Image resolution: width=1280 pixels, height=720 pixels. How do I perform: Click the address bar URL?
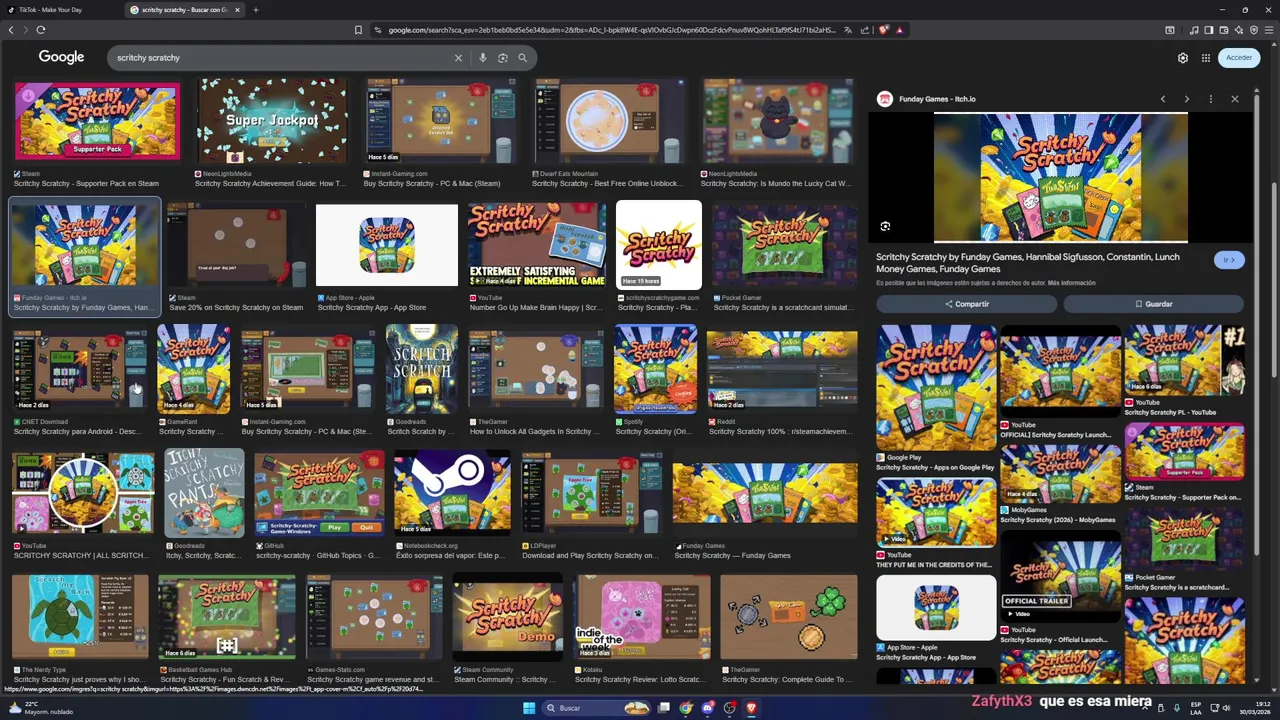coord(610,30)
